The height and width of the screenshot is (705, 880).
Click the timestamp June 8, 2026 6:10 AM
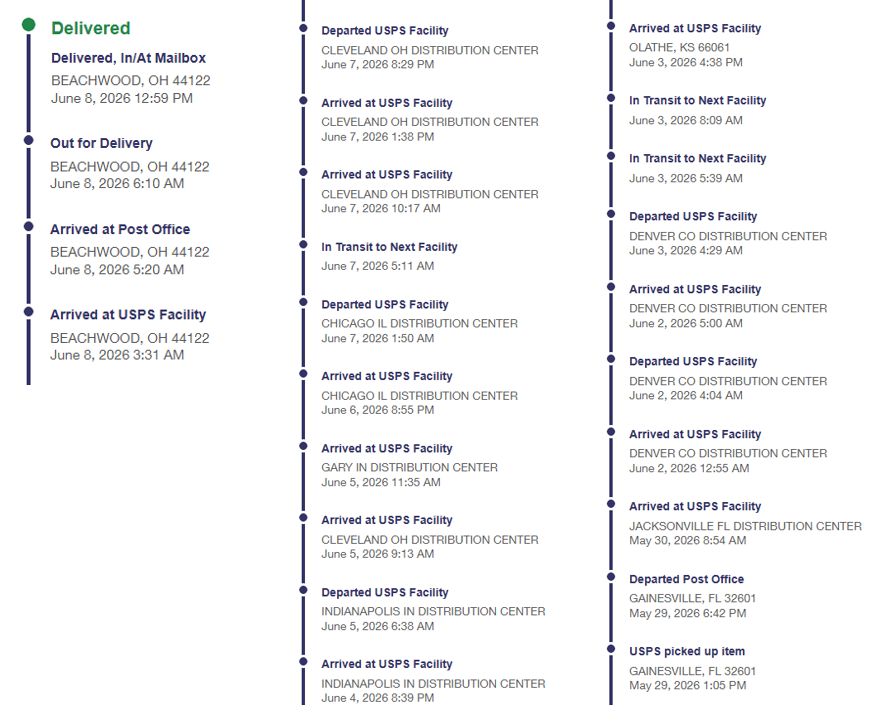117,184
